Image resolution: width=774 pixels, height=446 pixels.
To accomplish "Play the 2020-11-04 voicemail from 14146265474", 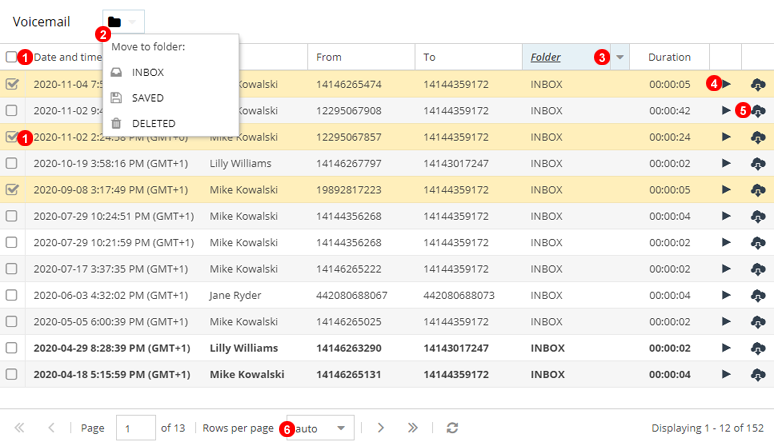I will tap(726, 84).
